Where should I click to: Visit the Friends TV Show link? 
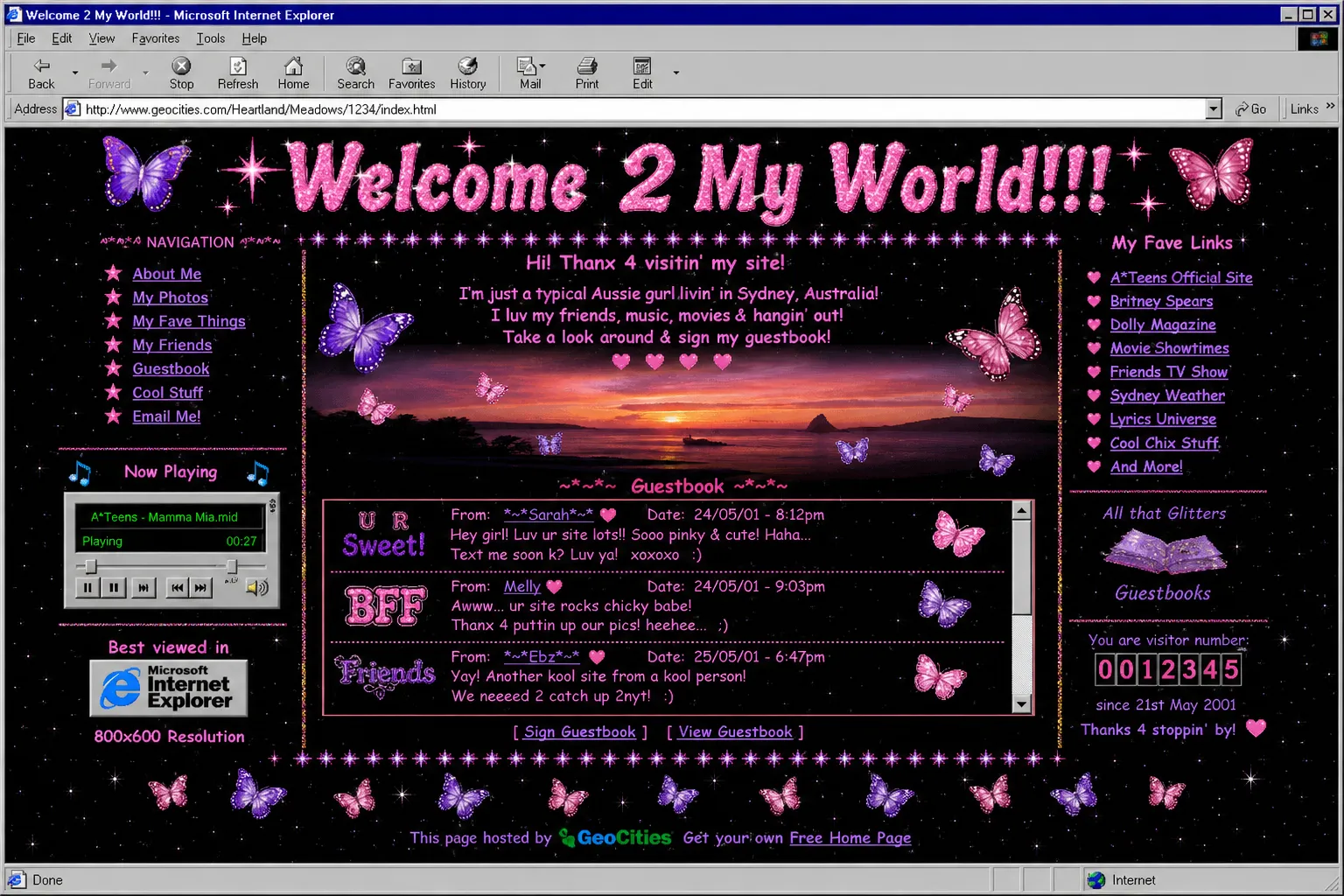pyautogui.click(x=1168, y=372)
